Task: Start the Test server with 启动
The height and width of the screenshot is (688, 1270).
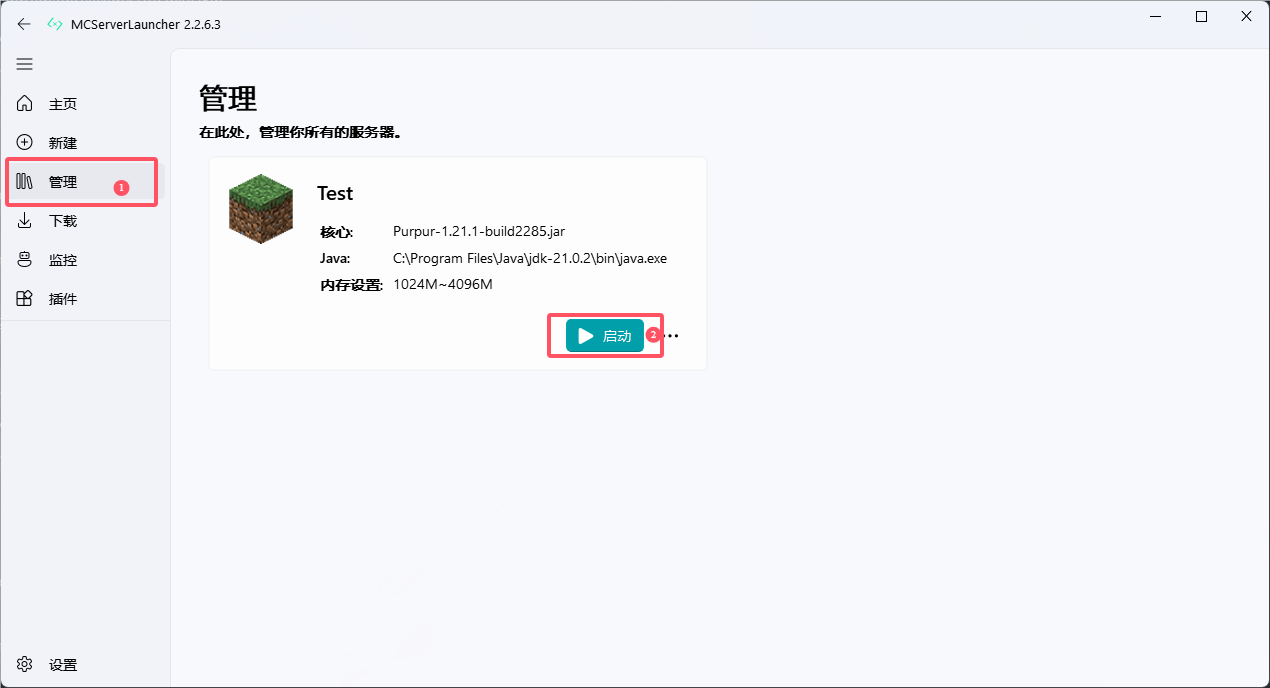Action: [605, 336]
